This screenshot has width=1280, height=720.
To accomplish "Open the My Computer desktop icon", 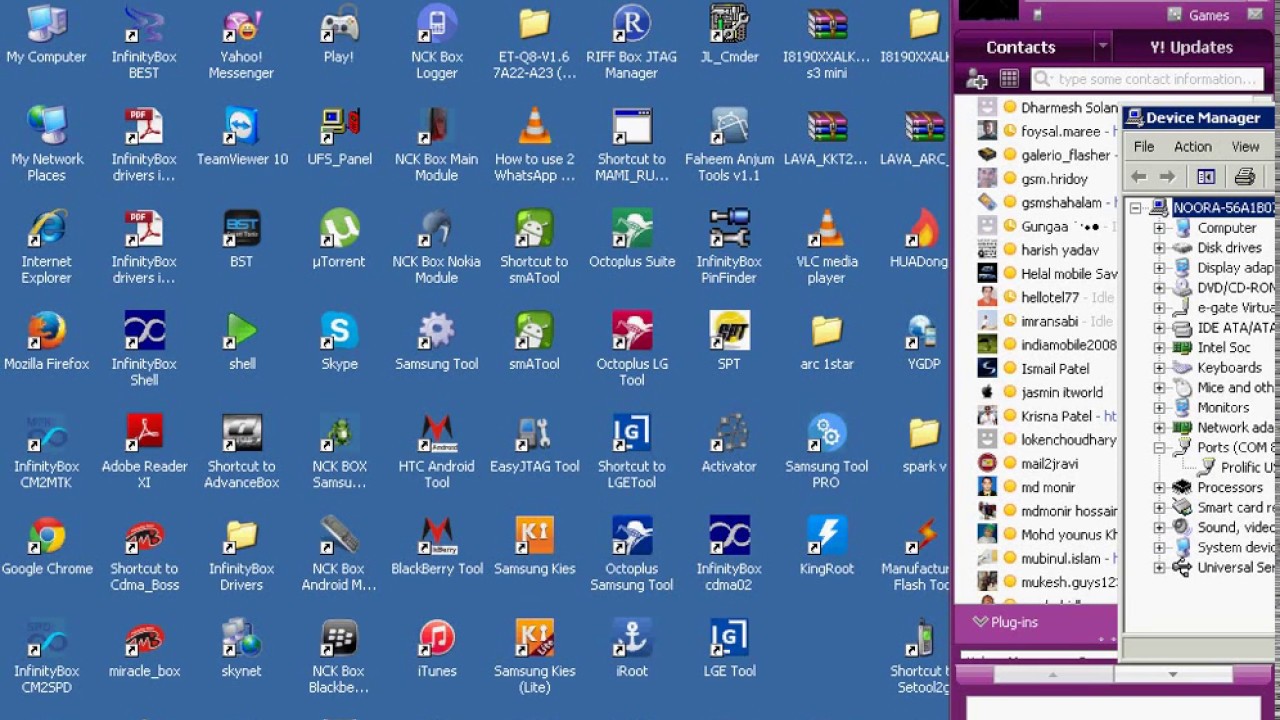I will [x=46, y=34].
